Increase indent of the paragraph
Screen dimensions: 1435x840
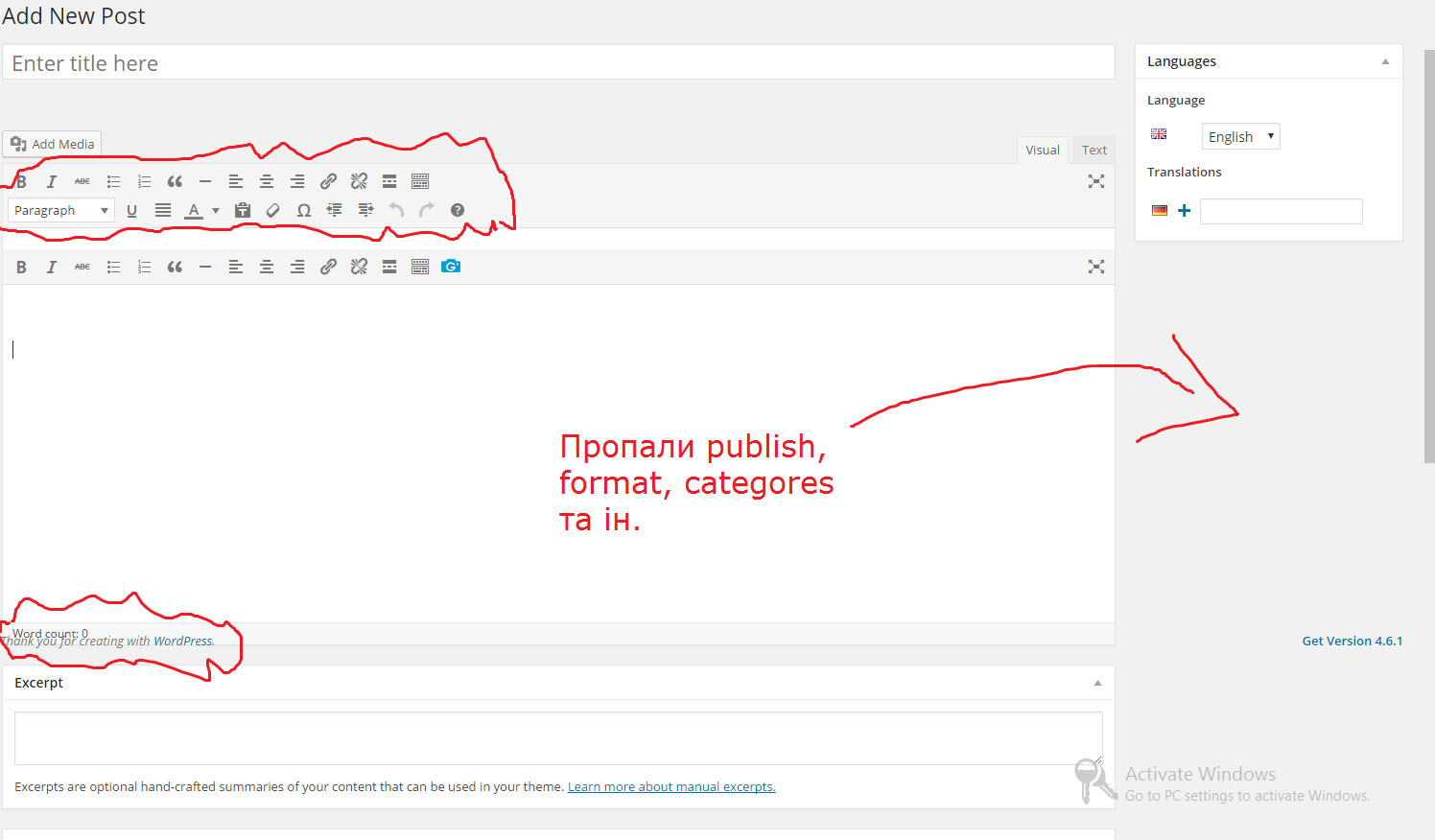(365, 210)
